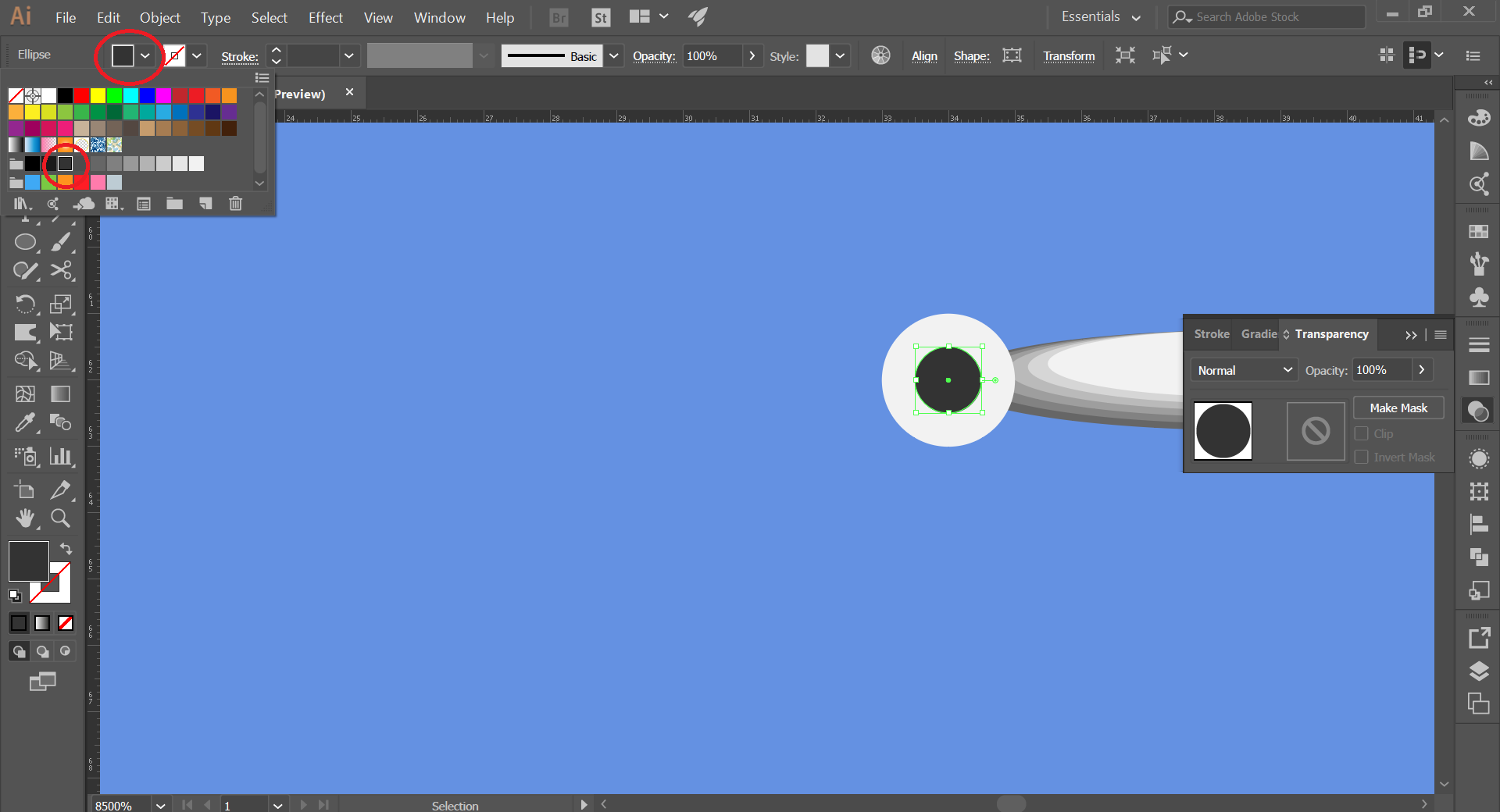Select the Artboard tool
This screenshot has height=812, width=1500.
pos(26,490)
